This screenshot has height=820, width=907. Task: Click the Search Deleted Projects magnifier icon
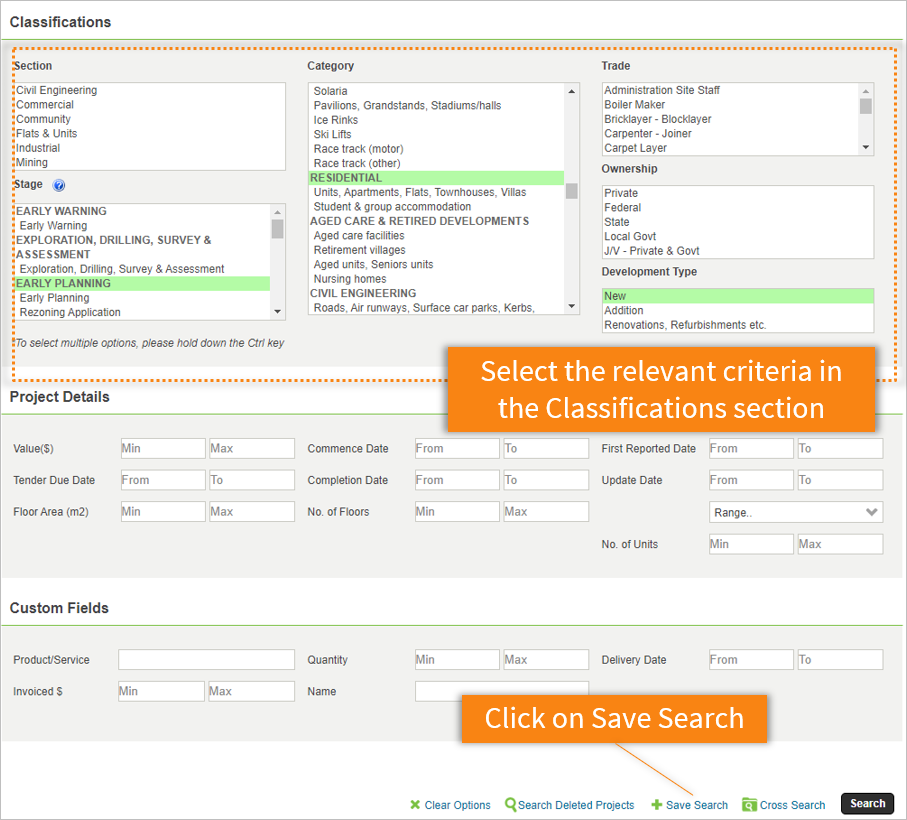[x=510, y=804]
